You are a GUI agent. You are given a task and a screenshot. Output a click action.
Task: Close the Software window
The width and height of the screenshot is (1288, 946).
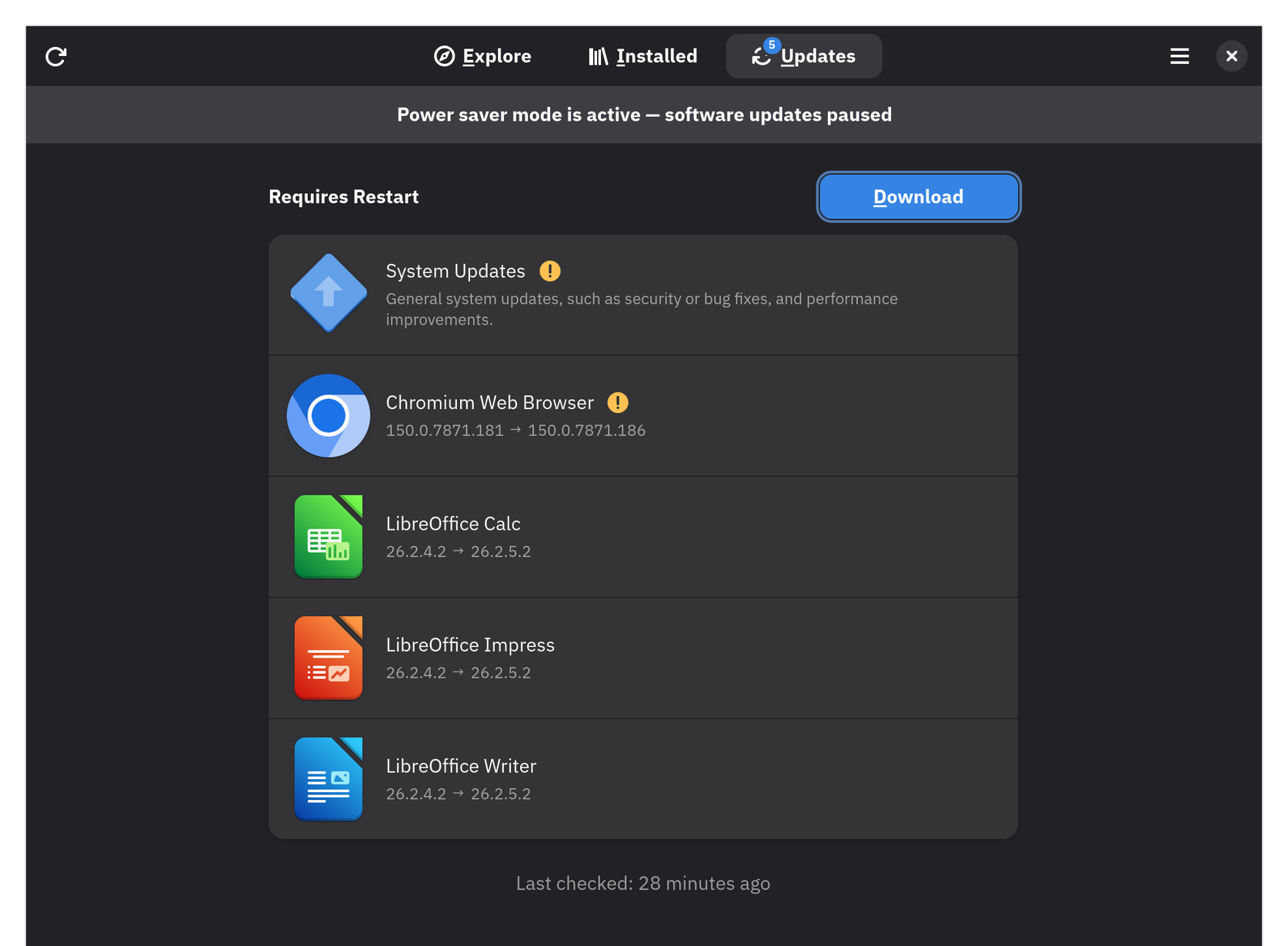1231,56
